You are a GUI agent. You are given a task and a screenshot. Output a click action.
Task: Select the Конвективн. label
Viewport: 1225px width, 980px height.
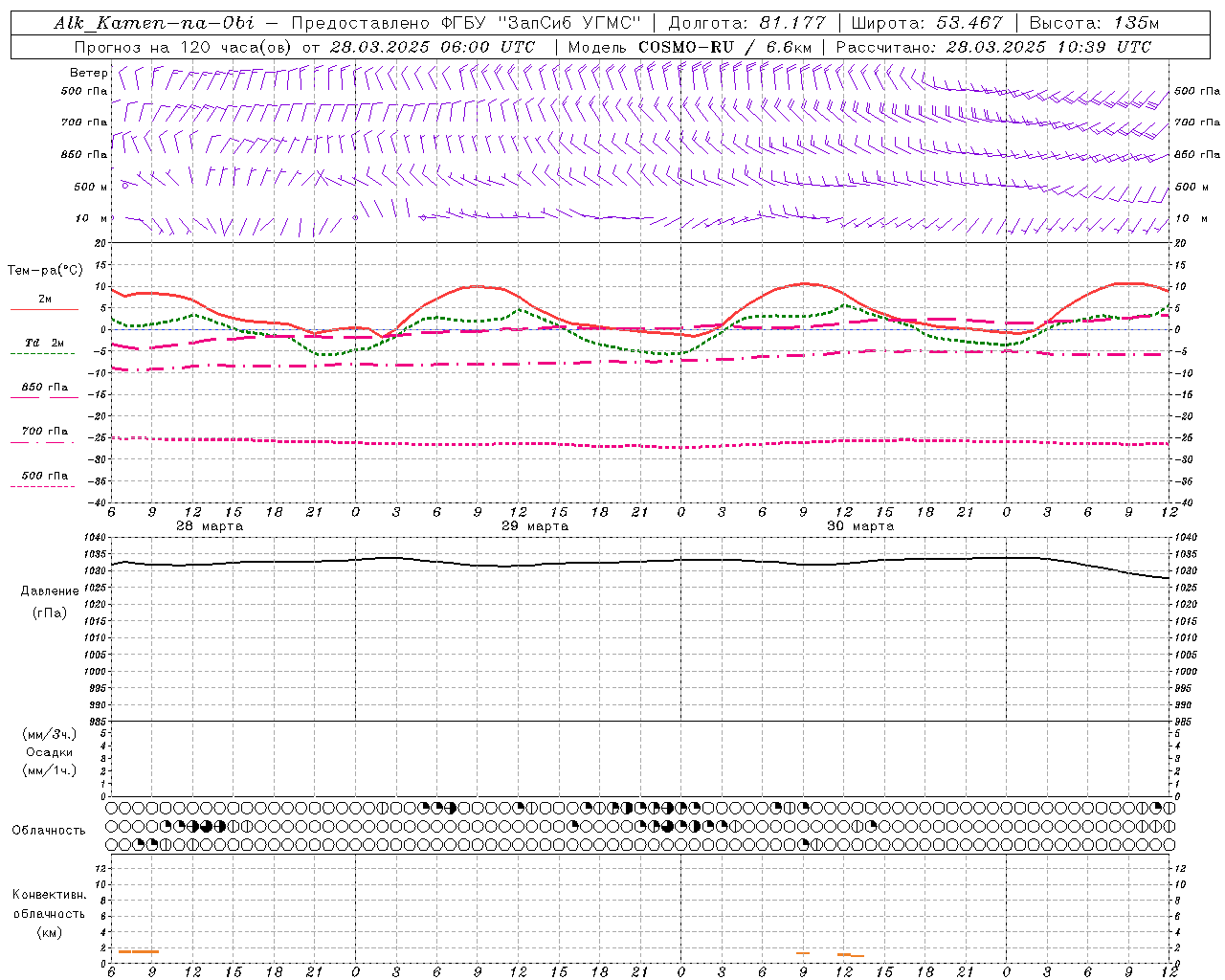pyautogui.click(x=49, y=895)
